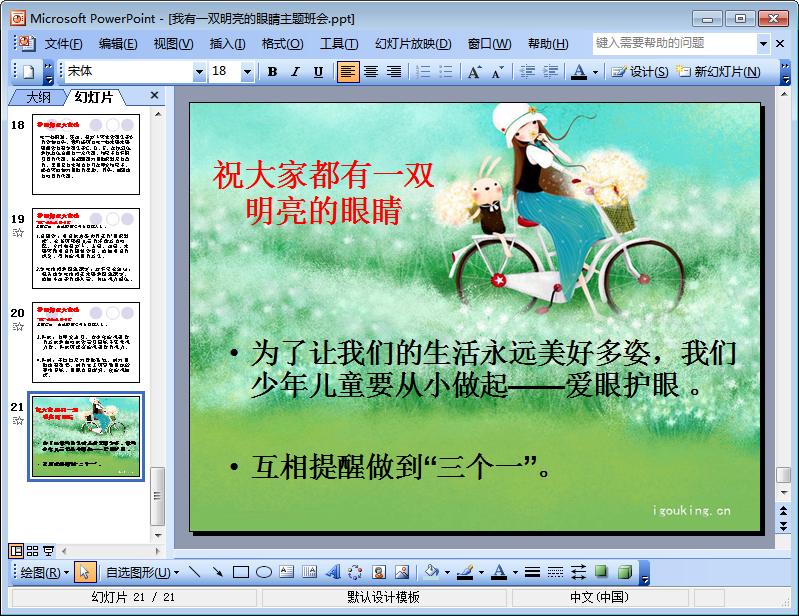Open the 设计(S) design pane

point(640,72)
